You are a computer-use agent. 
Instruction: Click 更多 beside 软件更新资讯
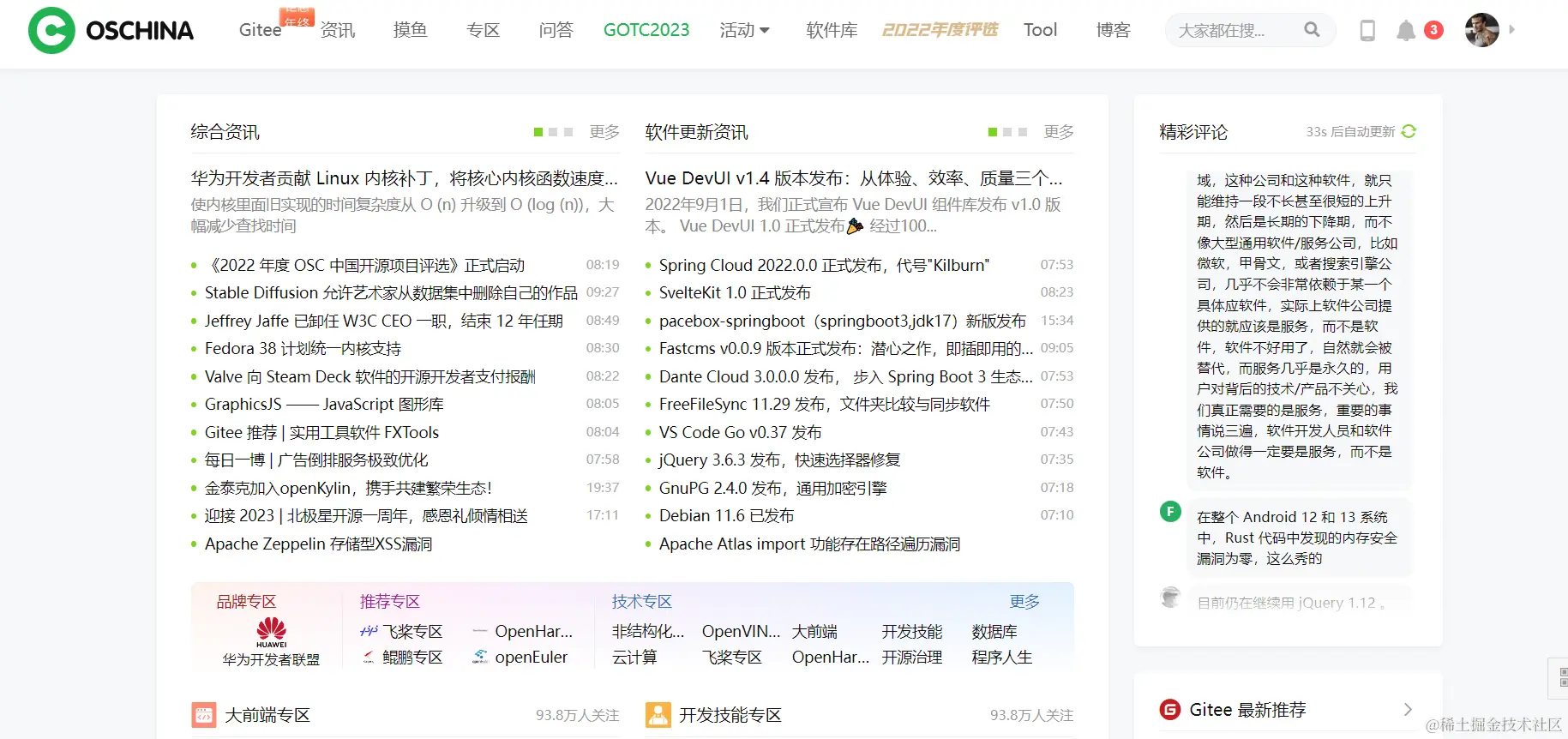1059,132
